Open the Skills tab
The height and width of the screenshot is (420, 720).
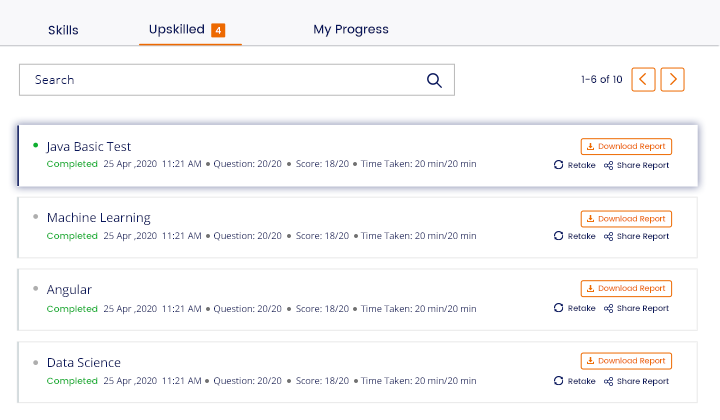pyautogui.click(x=63, y=30)
